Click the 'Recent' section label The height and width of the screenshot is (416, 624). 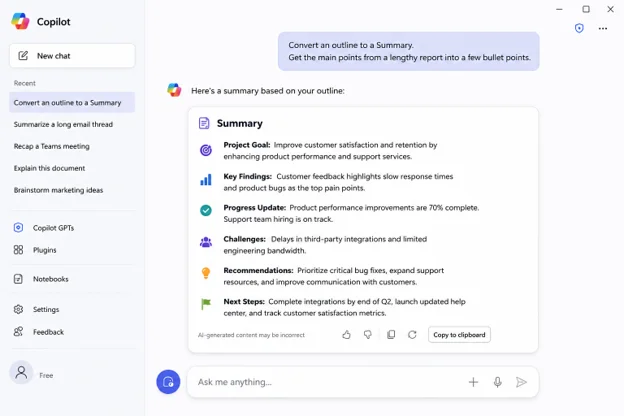pyautogui.click(x=25, y=83)
